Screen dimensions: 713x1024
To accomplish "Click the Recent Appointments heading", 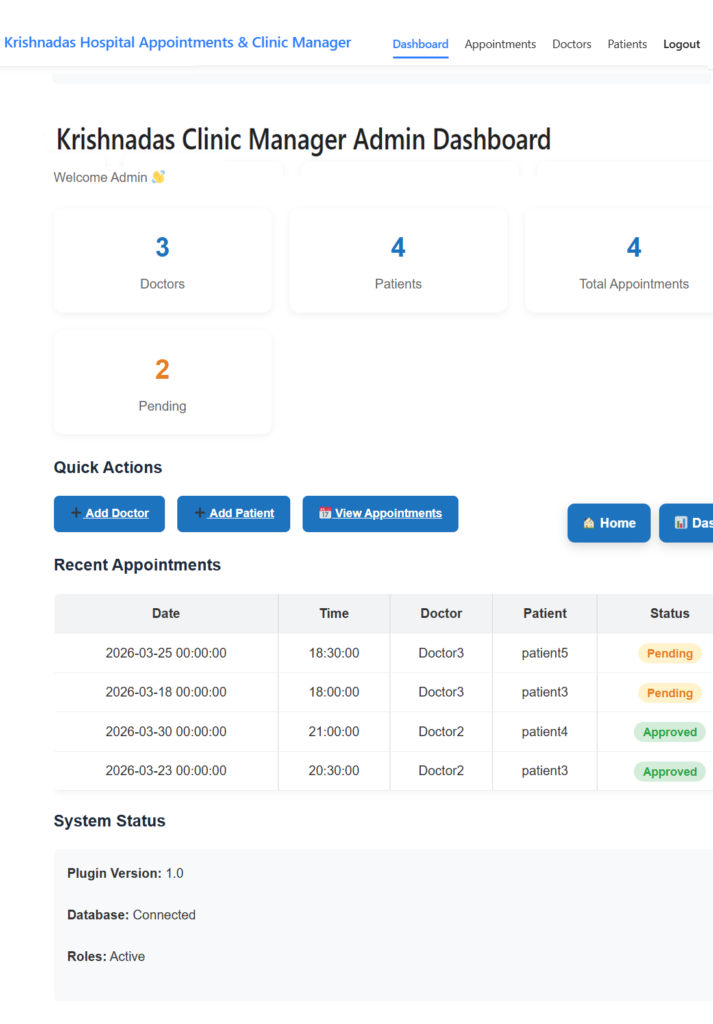I will (x=137, y=565).
